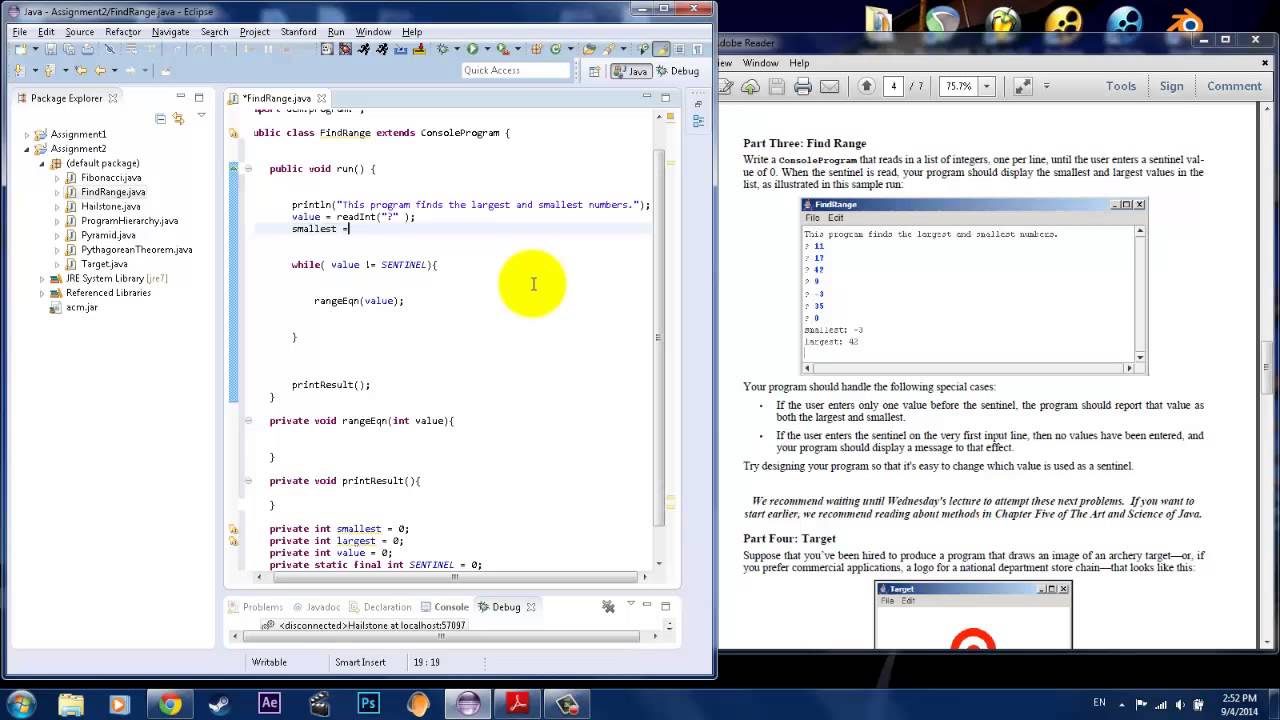Click the Eclipse Debug bug toolbar icon
The height and width of the screenshot is (720, 1280).
coord(442,49)
